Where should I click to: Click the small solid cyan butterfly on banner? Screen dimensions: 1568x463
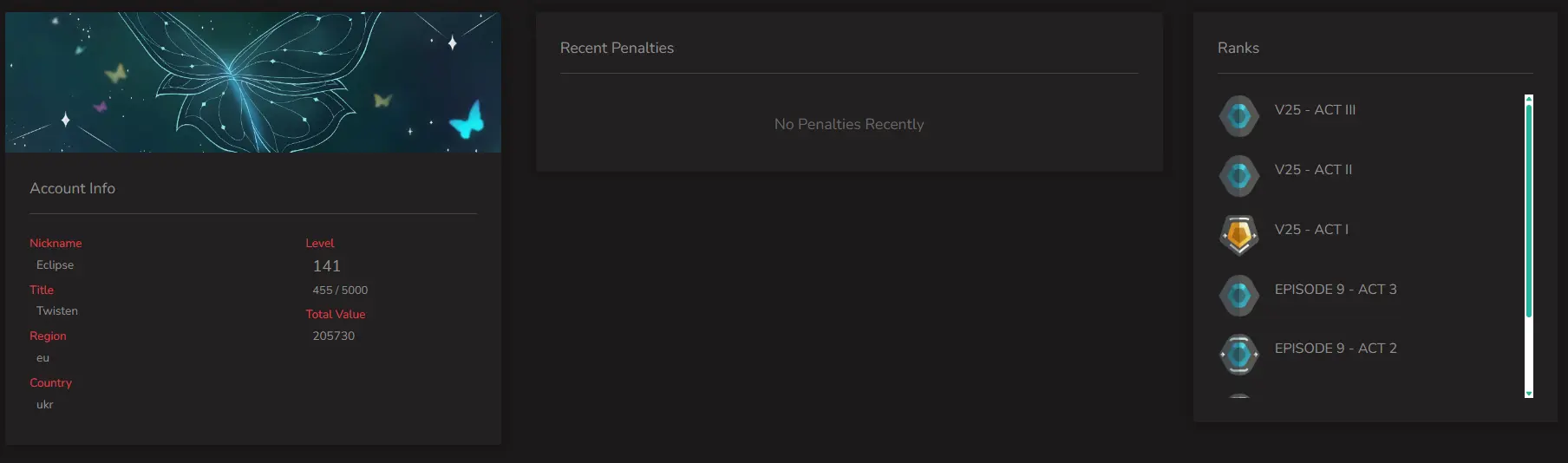467,121
